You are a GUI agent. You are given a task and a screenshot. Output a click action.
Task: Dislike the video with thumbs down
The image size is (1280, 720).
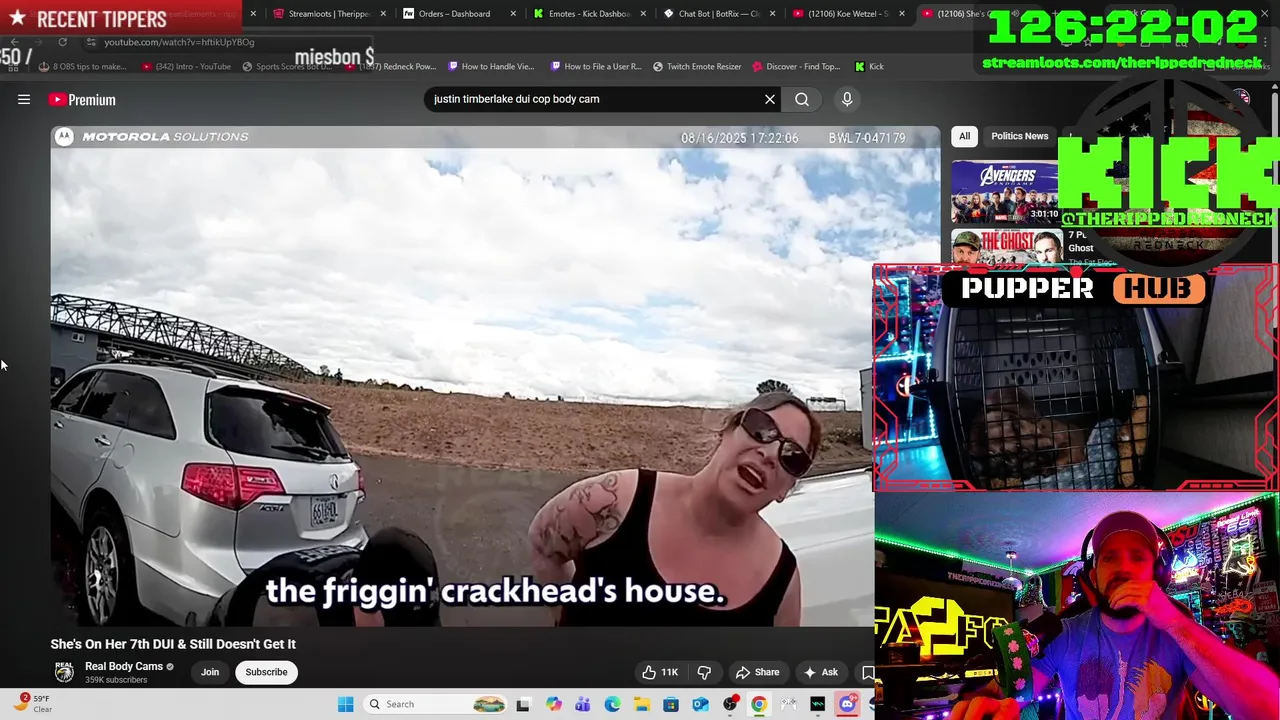[704, 672]
